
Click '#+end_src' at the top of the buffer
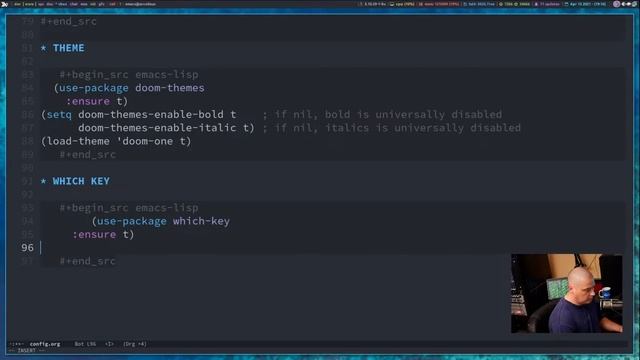69,21
